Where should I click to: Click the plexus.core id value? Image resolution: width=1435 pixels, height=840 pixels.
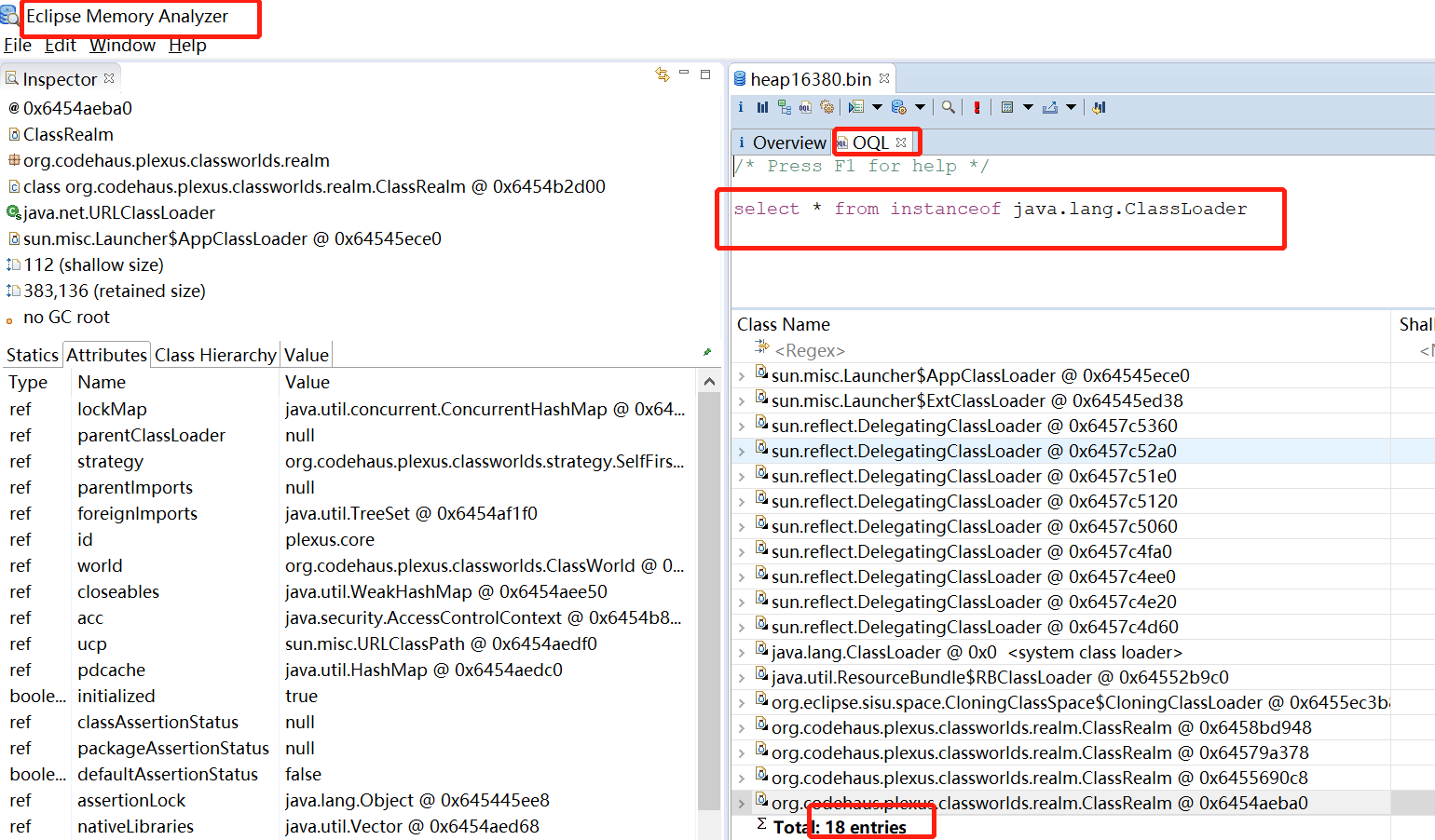tap(330, 539)
